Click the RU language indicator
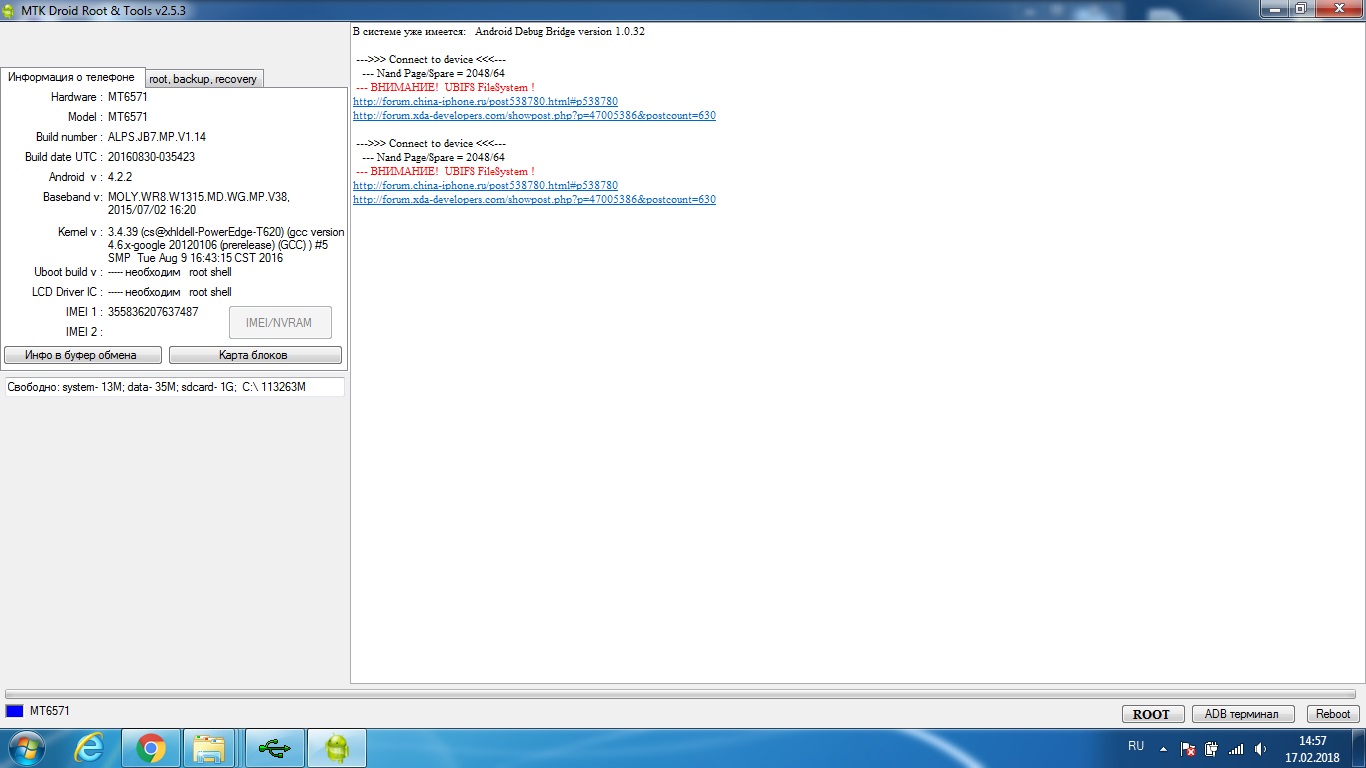 (x=1136, y=746)
